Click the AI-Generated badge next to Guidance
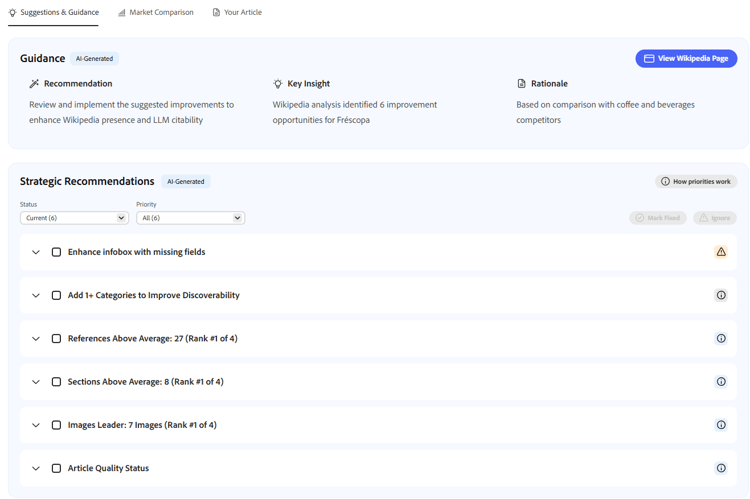Viewport: 750px width, 499px height. pos(94,59)
